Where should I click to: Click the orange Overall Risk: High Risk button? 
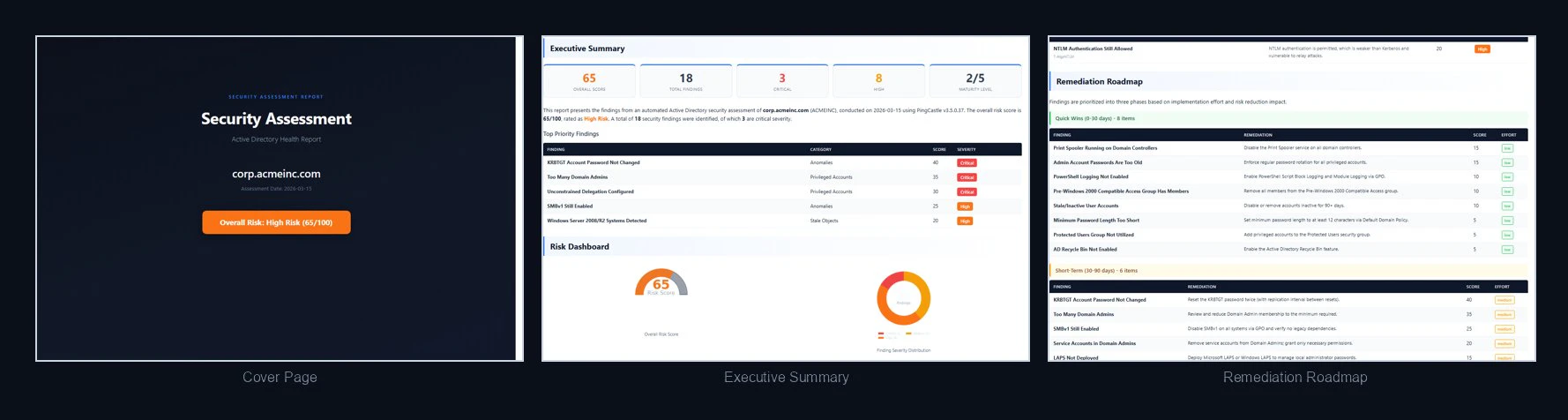click(276, 222)
